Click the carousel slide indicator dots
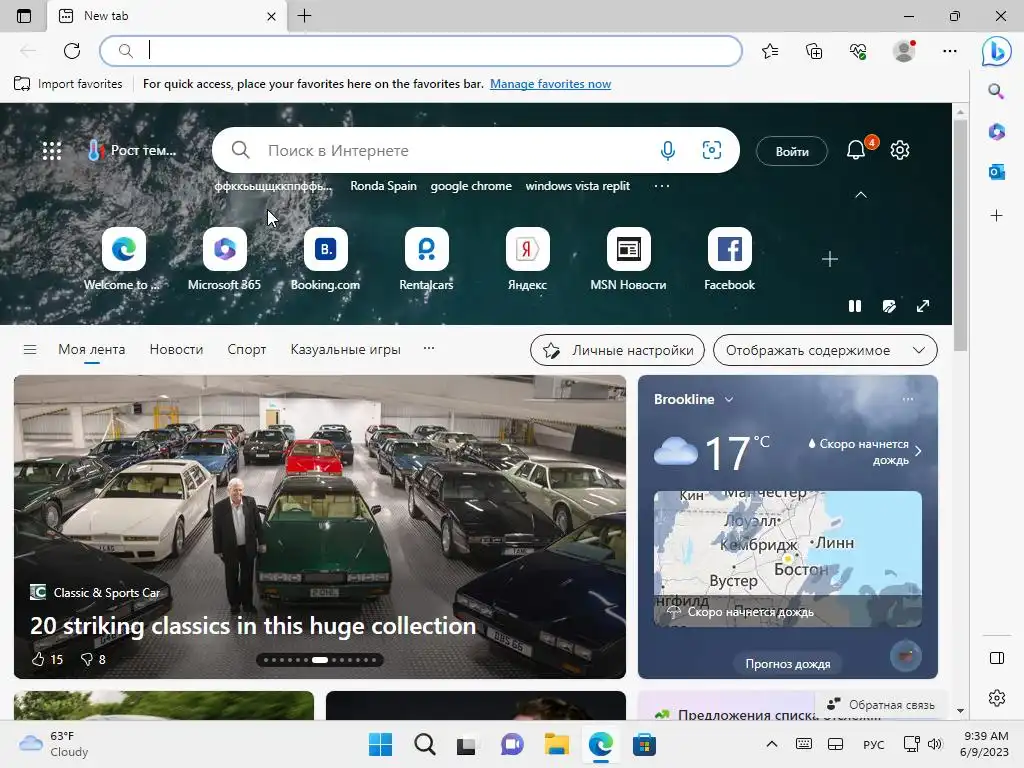This screenshot has height=768, width=1024. (320, 660)
